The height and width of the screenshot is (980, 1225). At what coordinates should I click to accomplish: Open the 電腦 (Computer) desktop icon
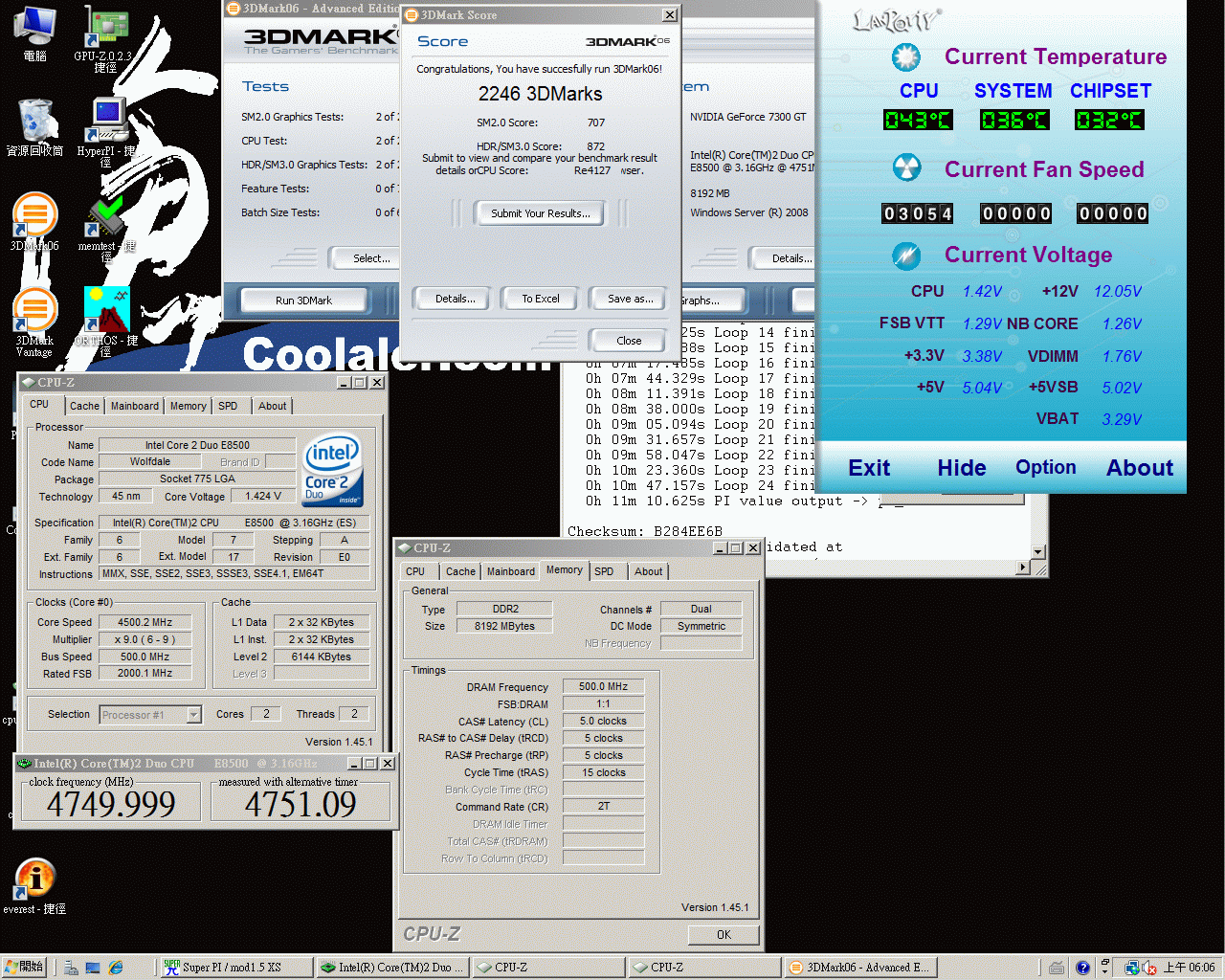[x=35, y=33]
